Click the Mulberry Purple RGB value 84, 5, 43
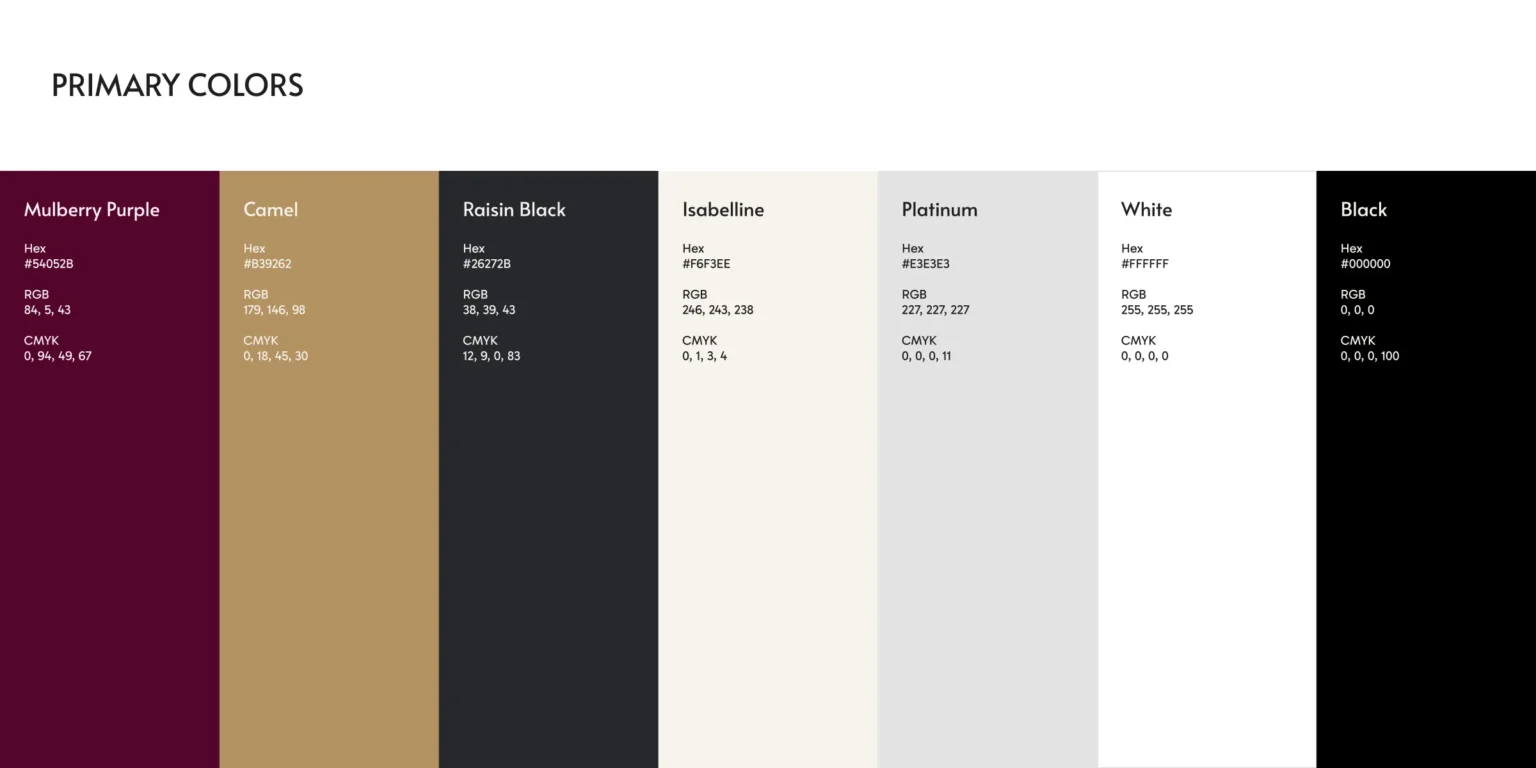Image resolution: width=1536 pixels, height=768 pixels. (x=47, y=310)
